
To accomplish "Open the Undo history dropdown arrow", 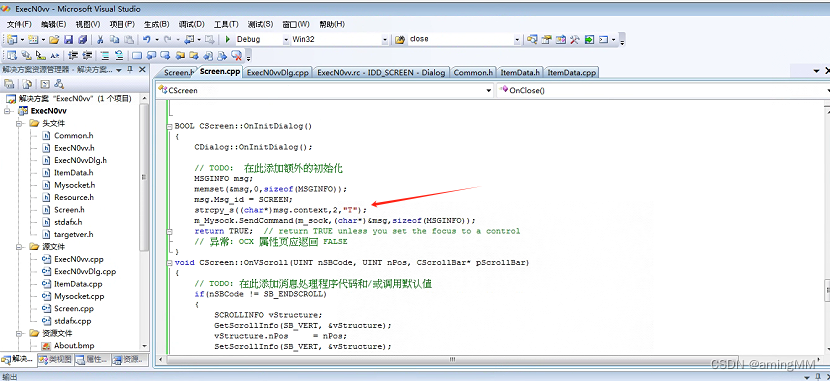I will [157, 39].
